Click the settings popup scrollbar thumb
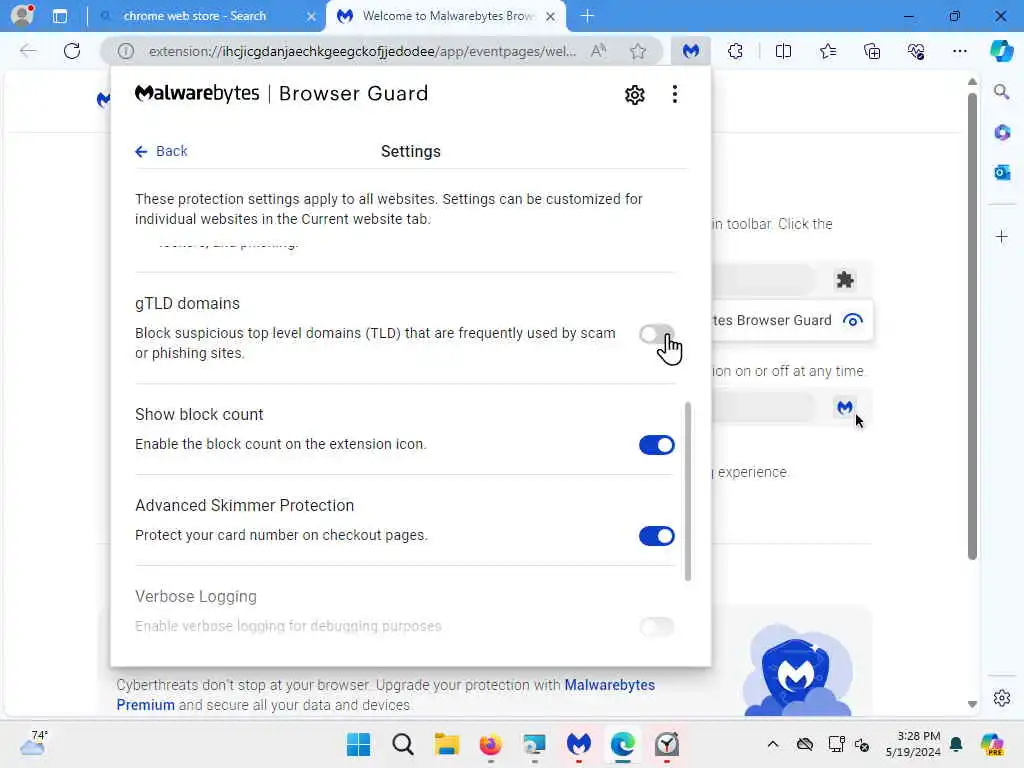 (688, 491)
